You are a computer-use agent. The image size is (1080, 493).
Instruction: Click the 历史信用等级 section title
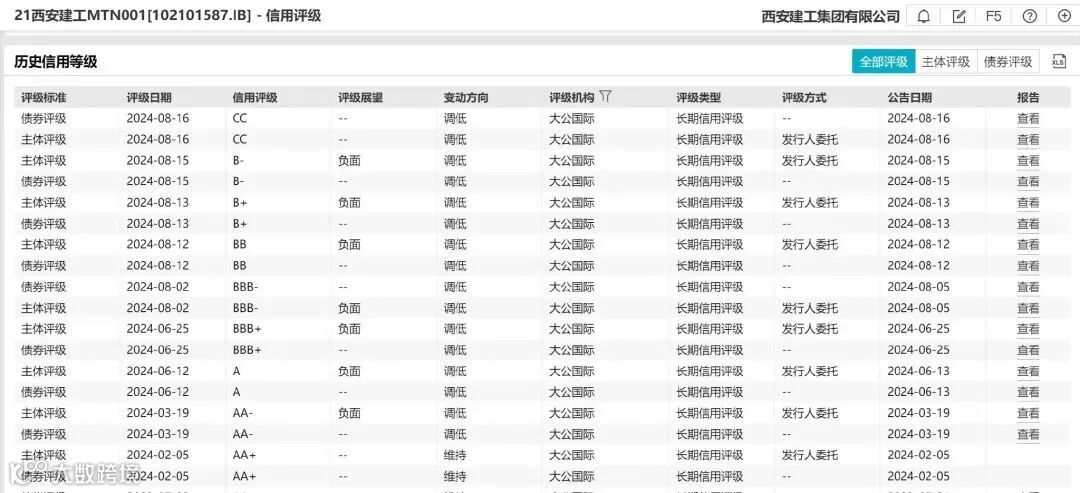(56, 61)
